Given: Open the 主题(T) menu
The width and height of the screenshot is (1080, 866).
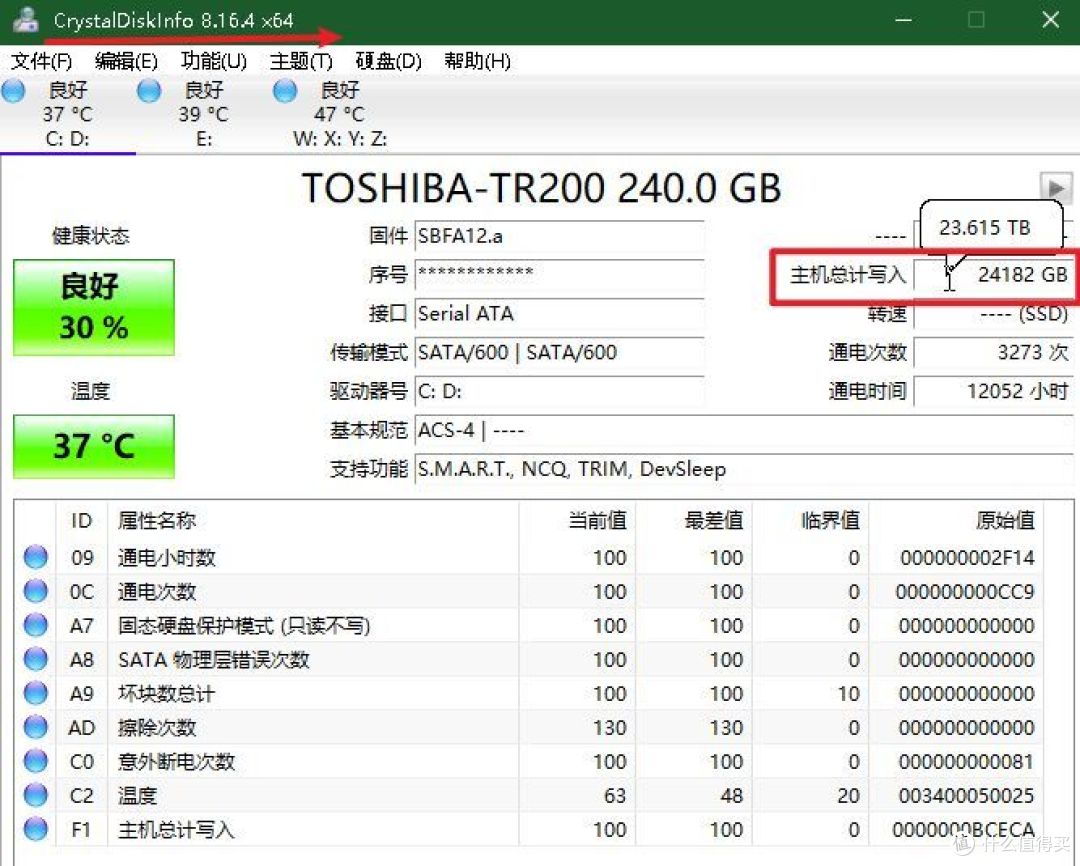Looking at the screenshot, I should pyautogui.click(x=301, y=61).
